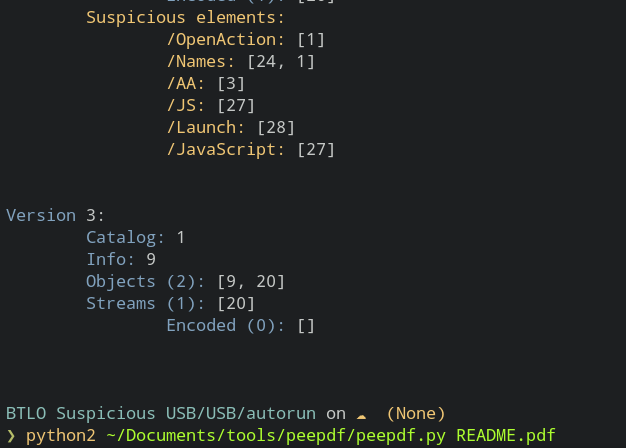Click the cloud icon in the prompt
The height and width of the screenshot is (448, 626).
(361, 416)
